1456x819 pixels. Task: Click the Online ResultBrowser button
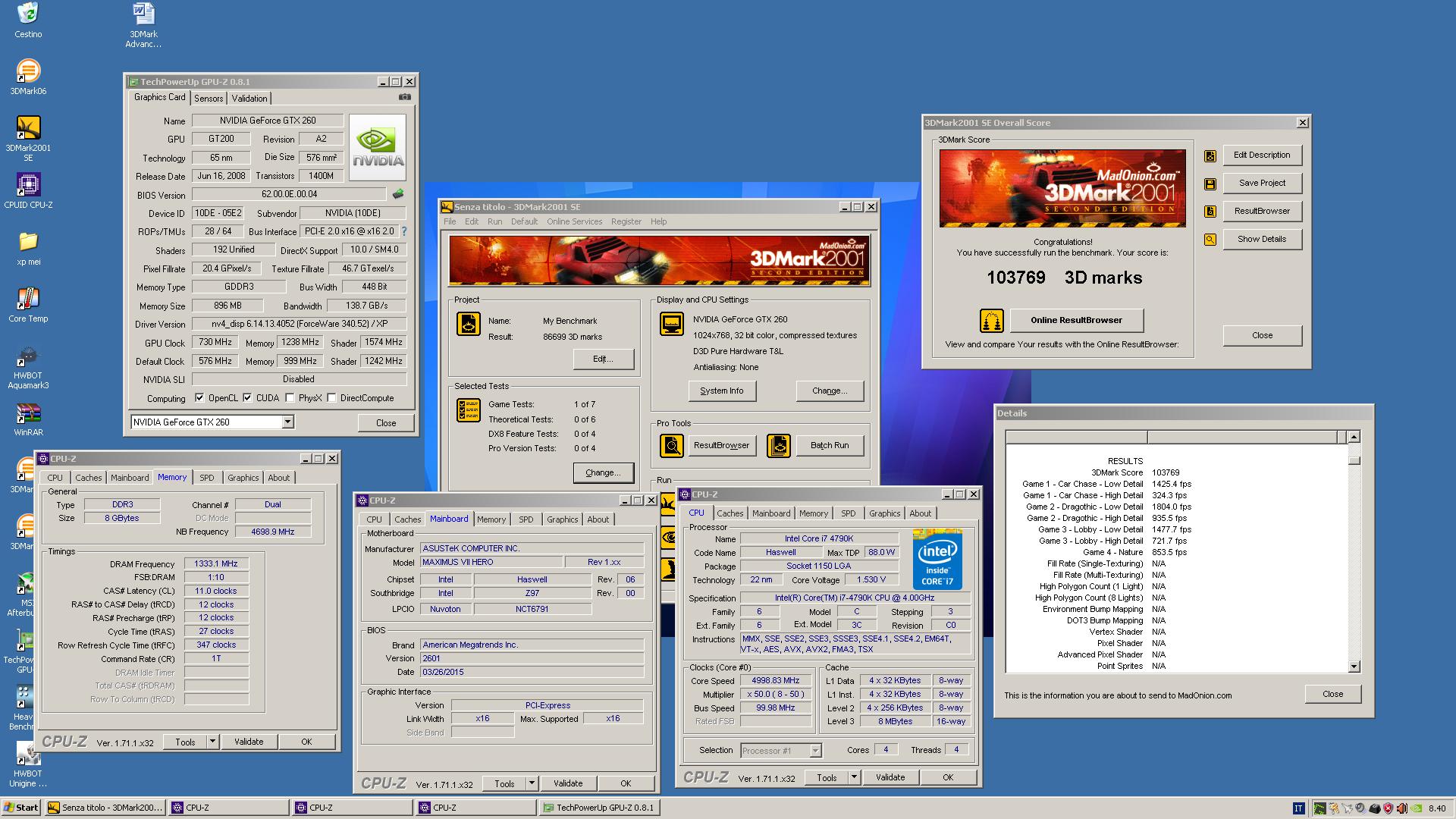[x=1076, y=320]
